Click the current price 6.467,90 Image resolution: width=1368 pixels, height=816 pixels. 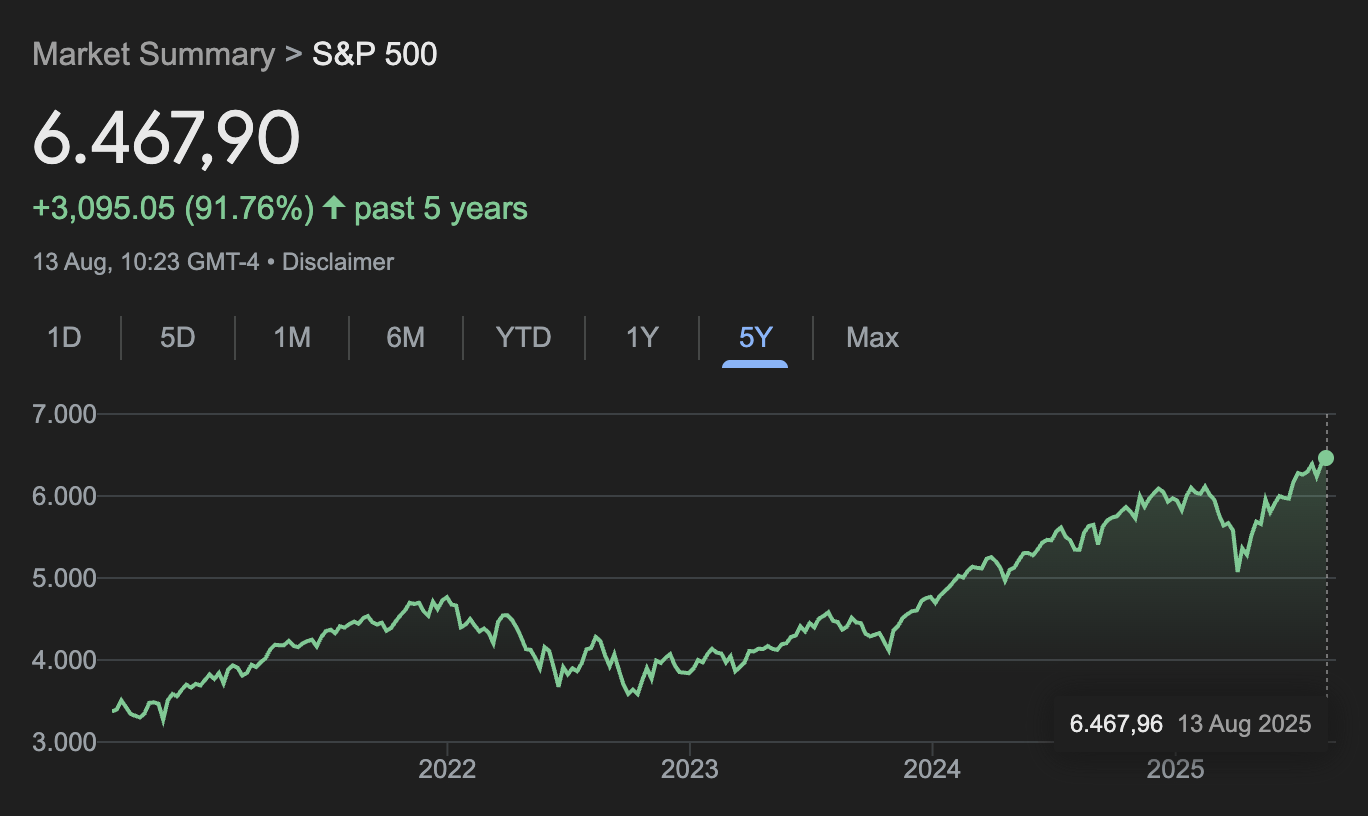[166, 138]
